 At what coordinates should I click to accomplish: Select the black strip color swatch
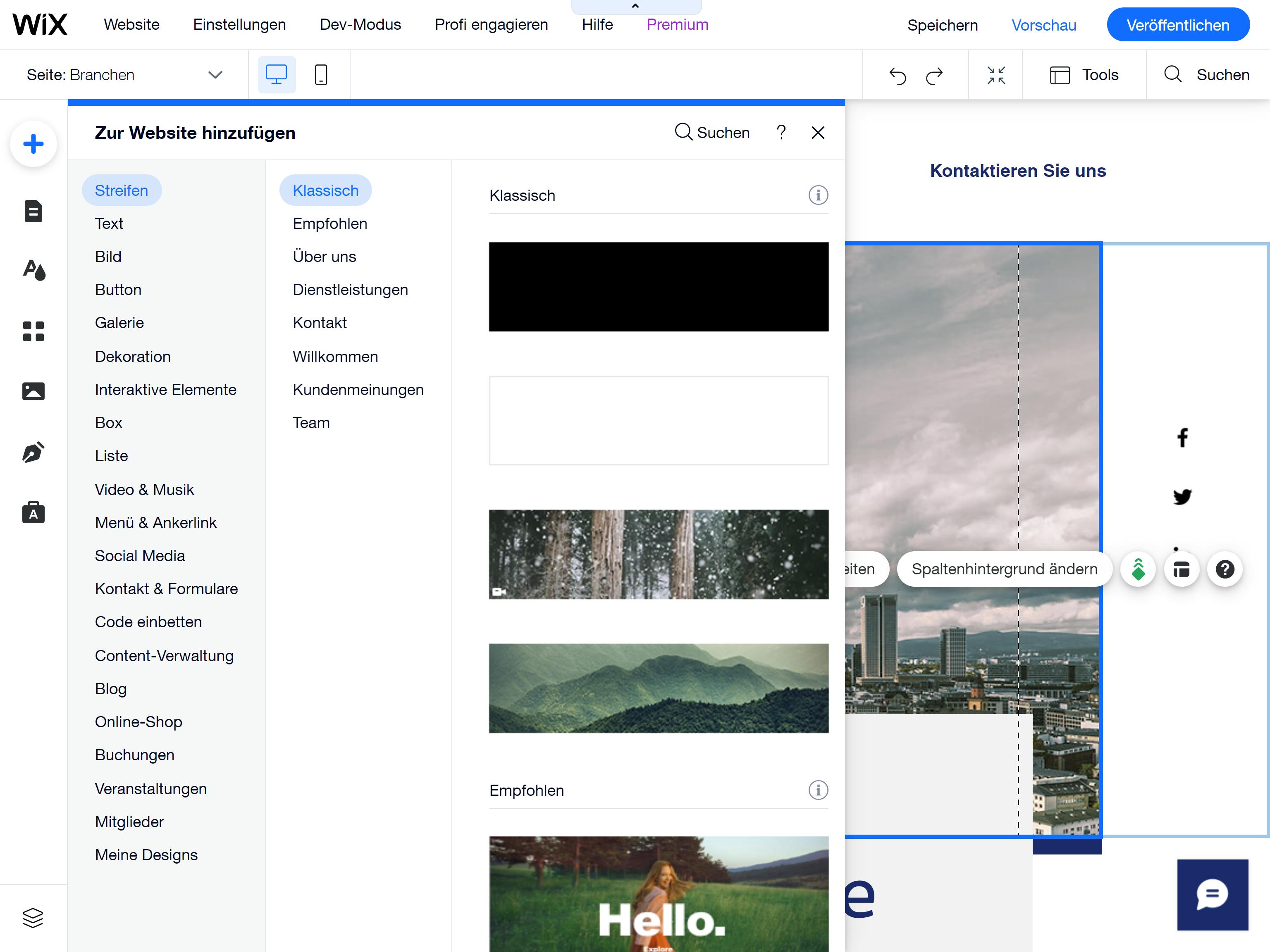[x=659, y=287]
